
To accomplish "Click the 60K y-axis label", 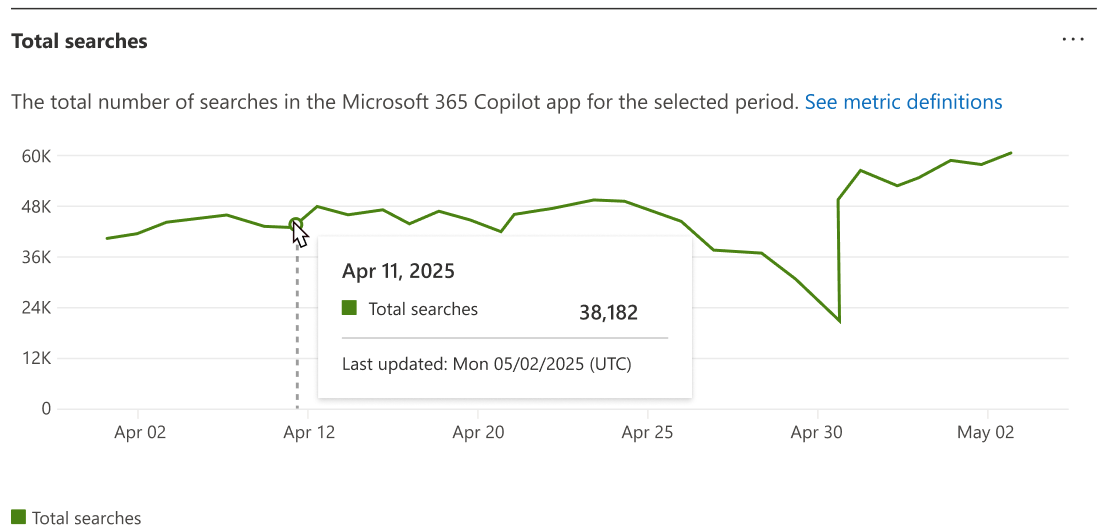I will click(x=37, y=156).
